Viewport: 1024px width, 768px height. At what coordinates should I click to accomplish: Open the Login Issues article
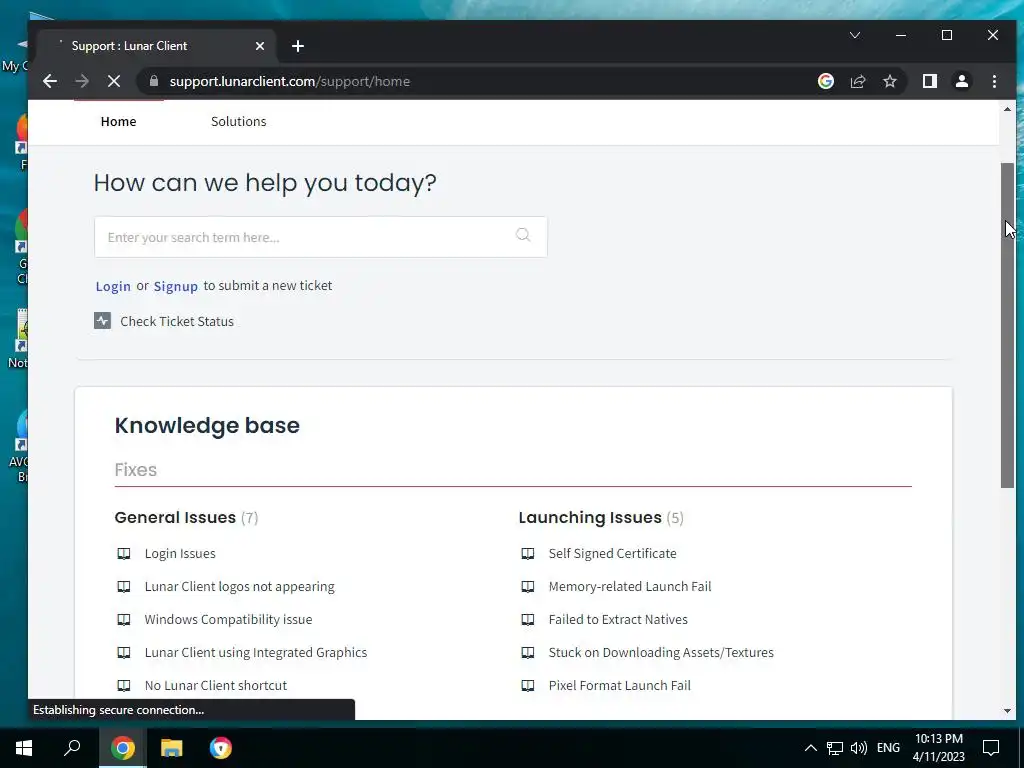[x=180, y=554]
